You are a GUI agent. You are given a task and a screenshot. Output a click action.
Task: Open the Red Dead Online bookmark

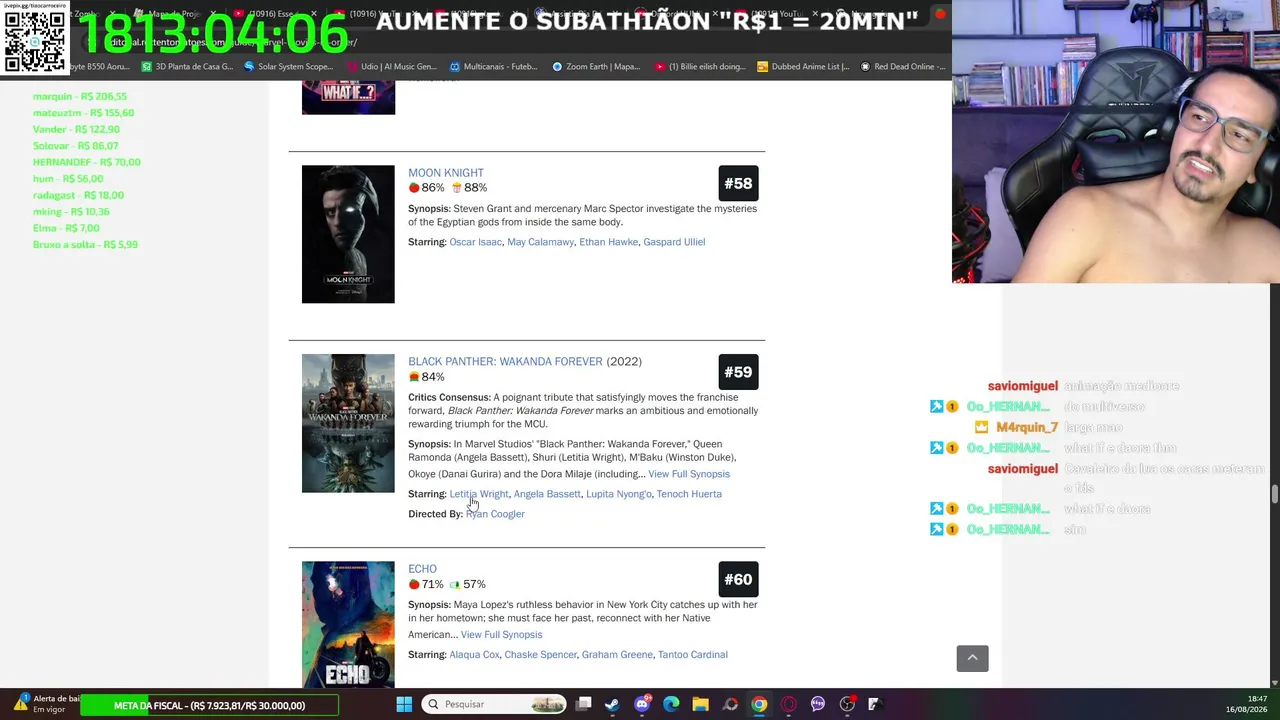pyautogui.click(x=903, y=67)
